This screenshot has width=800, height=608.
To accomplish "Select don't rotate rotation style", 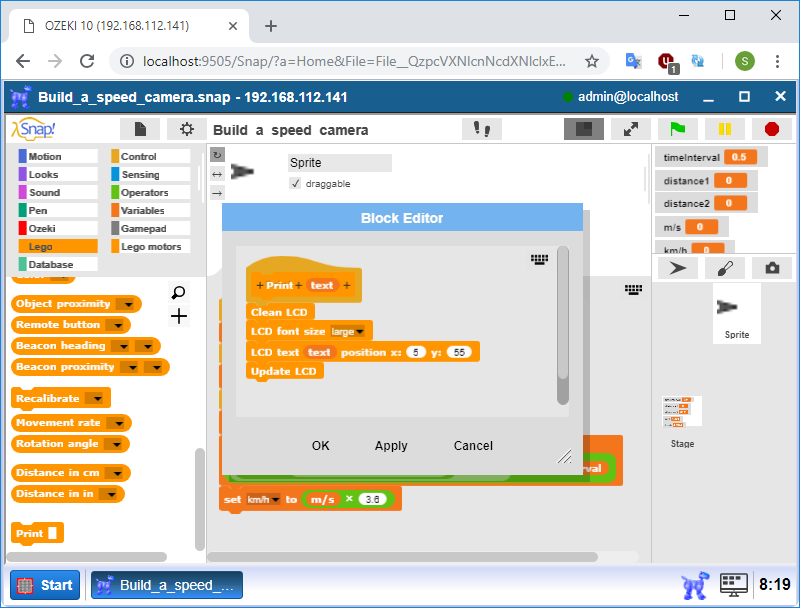I will click(217, 193).
